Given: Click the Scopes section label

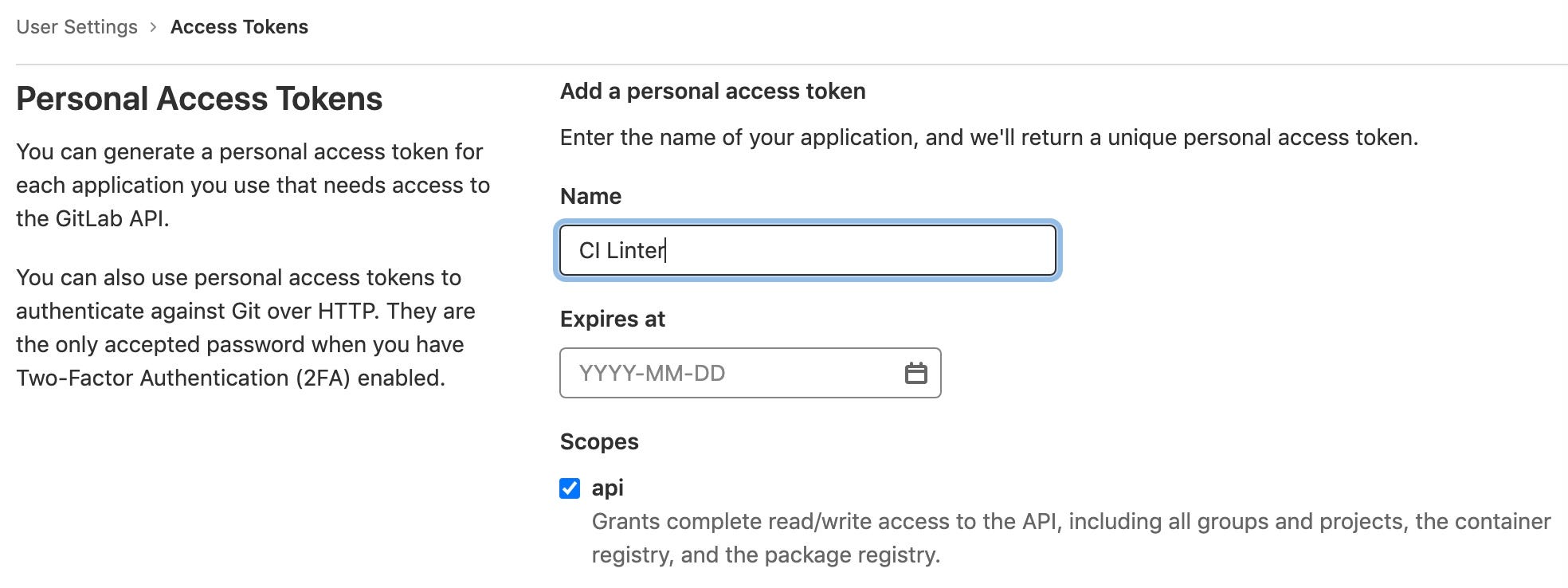Looking at the screenshot, I should (599, 441).
